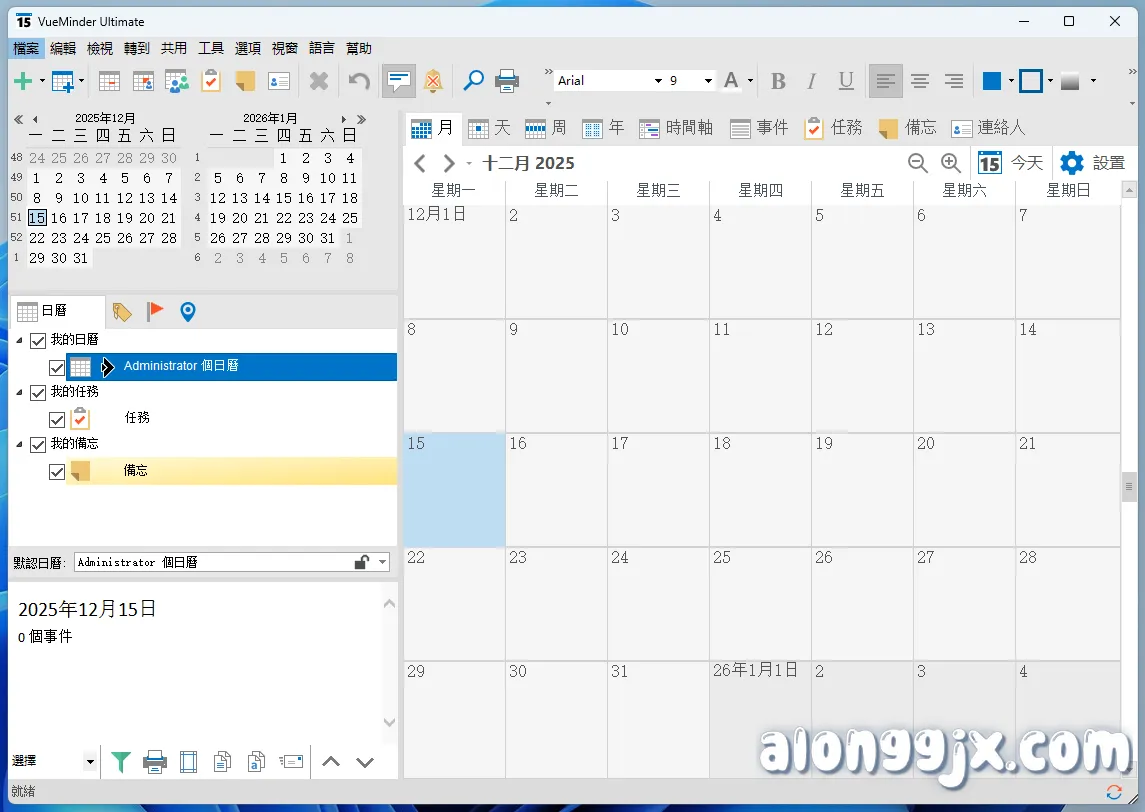1145x812 pixels.
Task: Click the bell reminder icon in toolbar
Action: (x=433, y=81)
